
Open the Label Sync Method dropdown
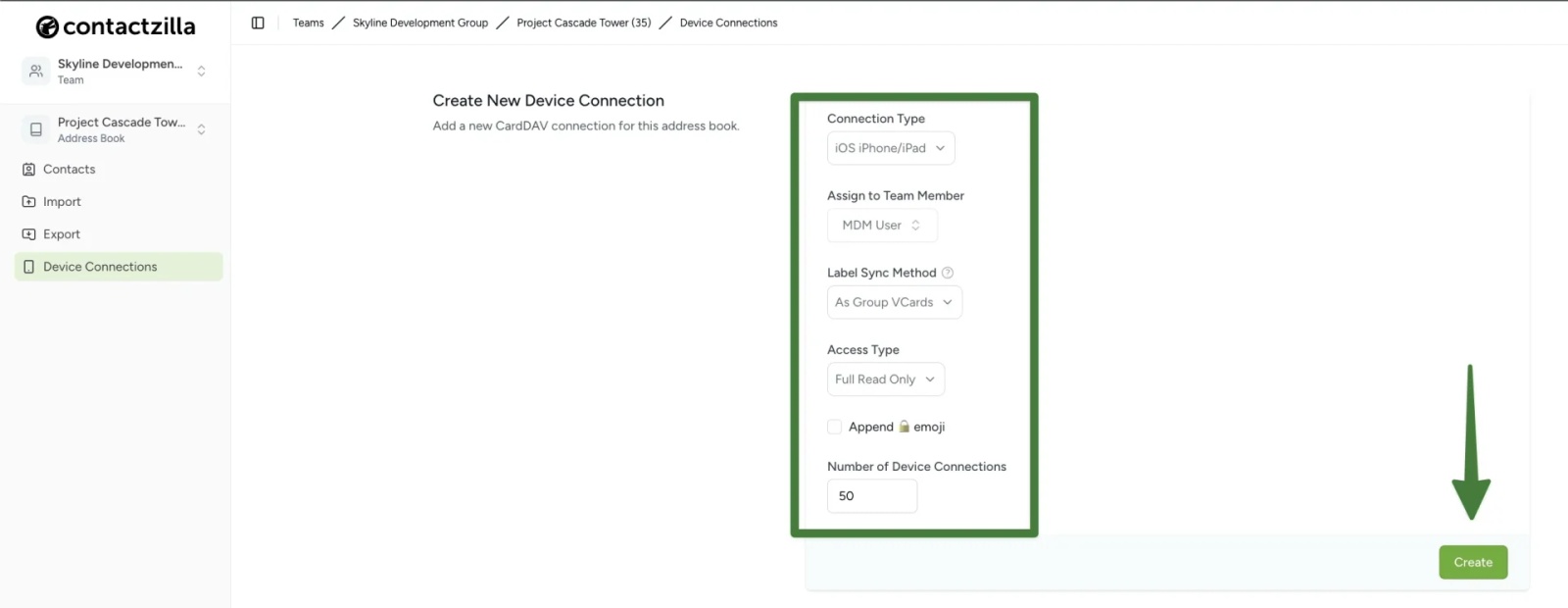pyautogui.click(x=895, y=302)
